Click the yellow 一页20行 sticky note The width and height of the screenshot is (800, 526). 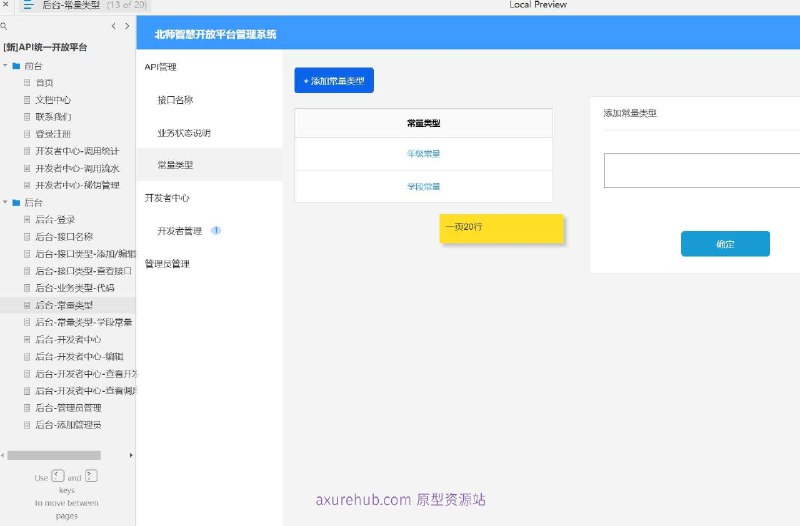click(x=502, y=229)
